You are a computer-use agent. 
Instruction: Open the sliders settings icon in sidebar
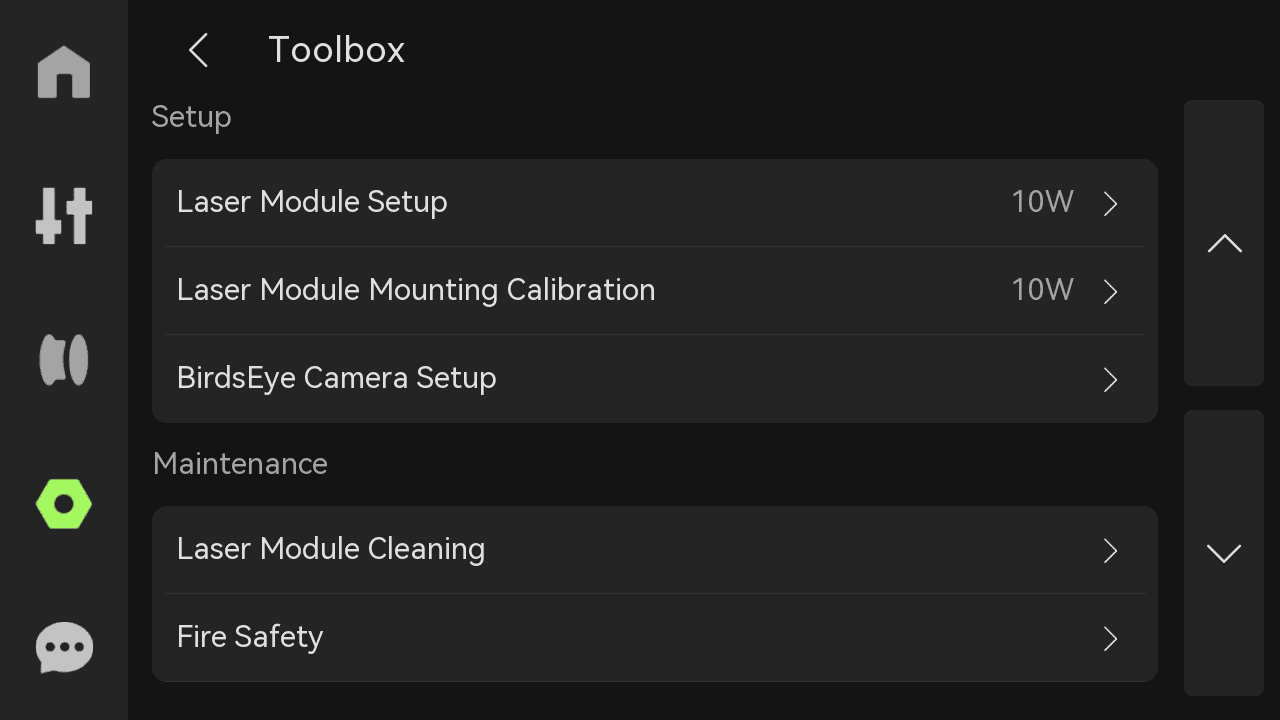(x=64, y=216)
